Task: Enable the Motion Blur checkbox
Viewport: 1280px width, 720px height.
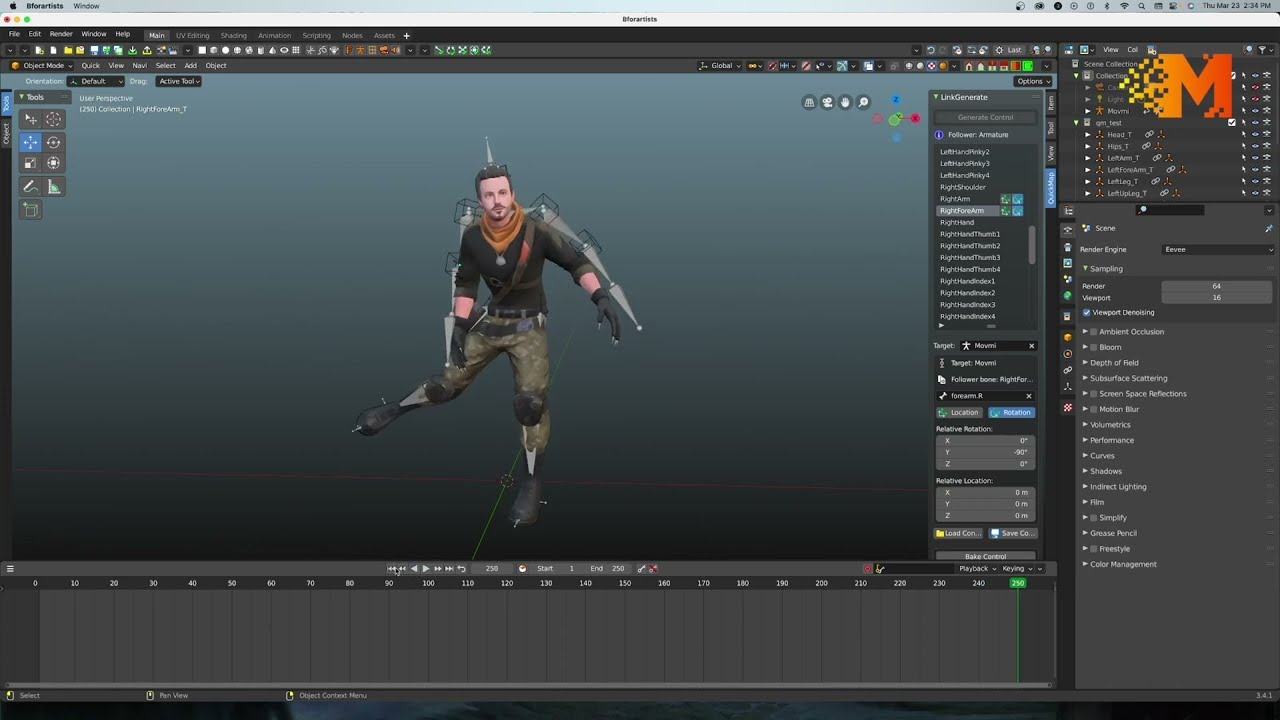Action: 1094,409
